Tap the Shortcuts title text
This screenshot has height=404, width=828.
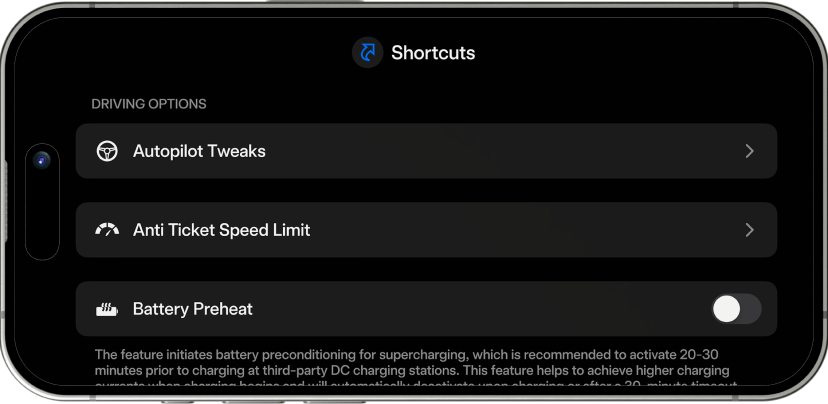pos(433,53)
